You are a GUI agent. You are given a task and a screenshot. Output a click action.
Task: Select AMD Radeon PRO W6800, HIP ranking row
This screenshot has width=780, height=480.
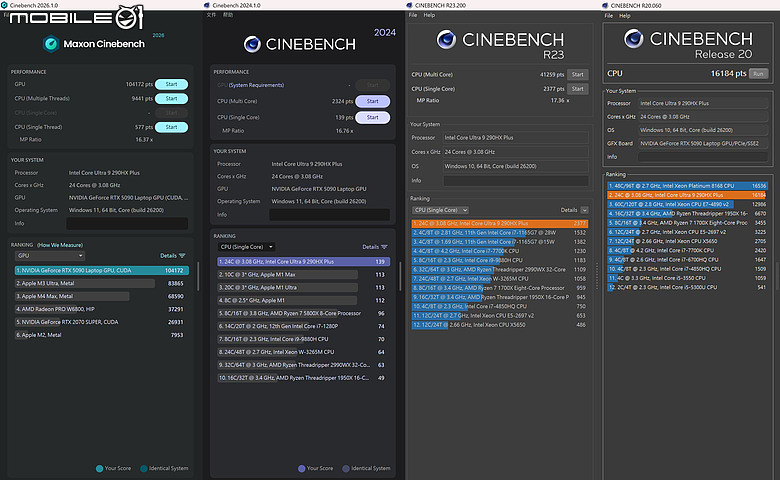[x=101, y=309]
